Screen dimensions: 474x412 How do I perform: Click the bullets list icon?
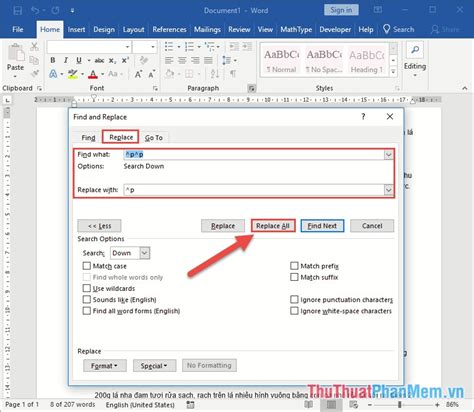point(169,47)
